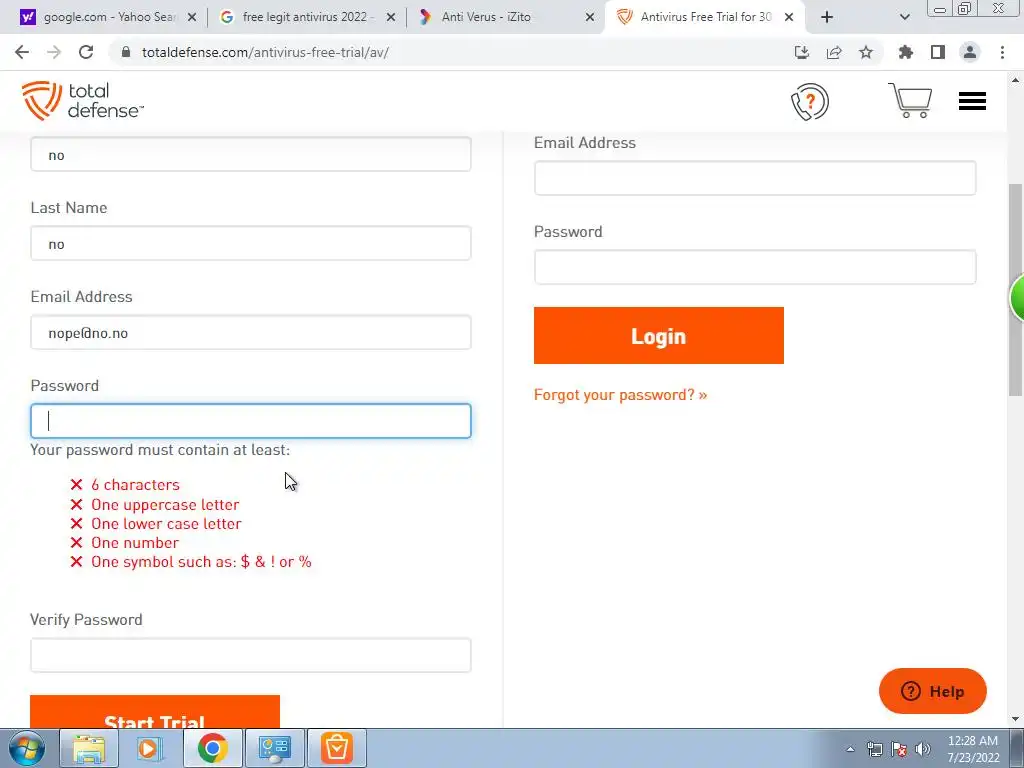Click Action Center flag icon
The image size is (1024, 768).
click(899, 749)
